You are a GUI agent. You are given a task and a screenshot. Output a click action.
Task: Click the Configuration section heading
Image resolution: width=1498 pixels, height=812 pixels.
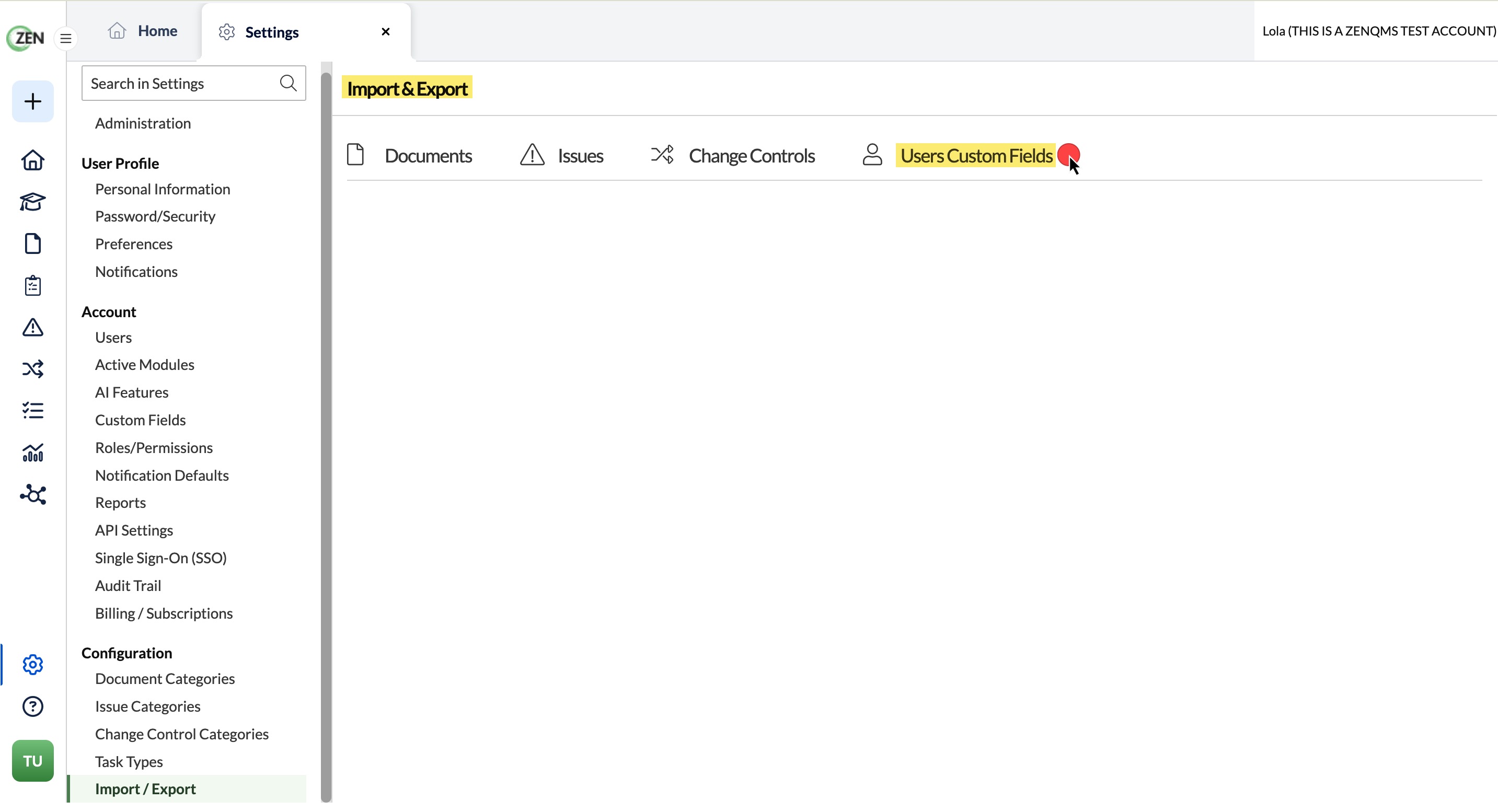point(127,653)
